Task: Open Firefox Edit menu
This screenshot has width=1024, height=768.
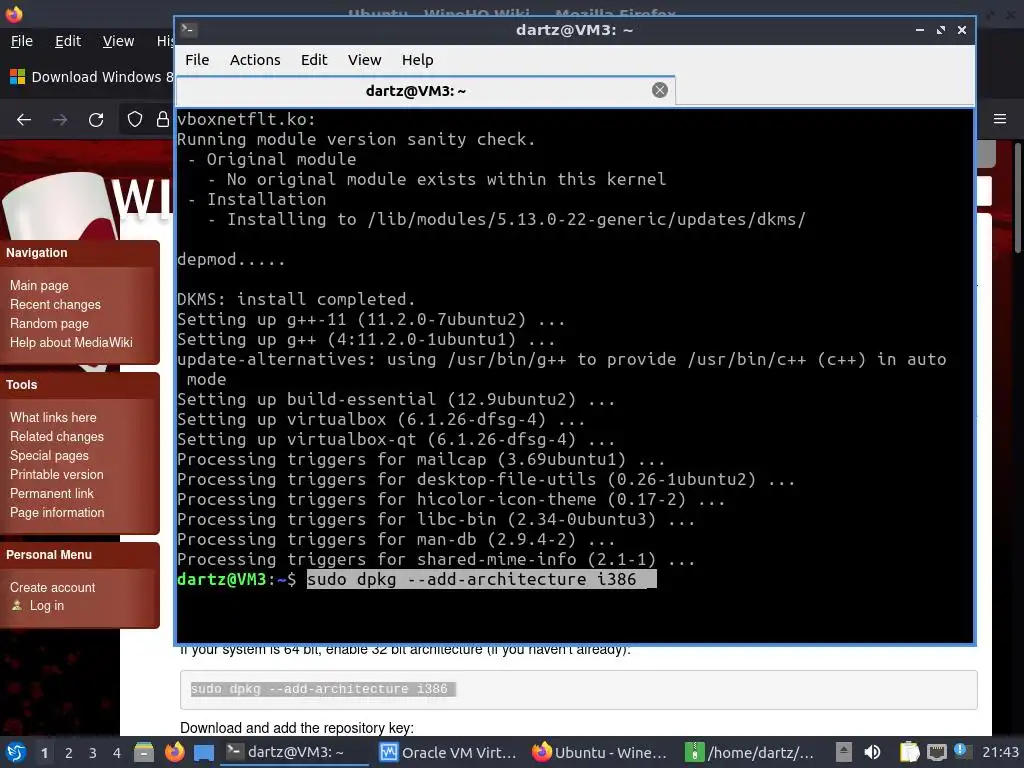Action: tap(68, 41)
